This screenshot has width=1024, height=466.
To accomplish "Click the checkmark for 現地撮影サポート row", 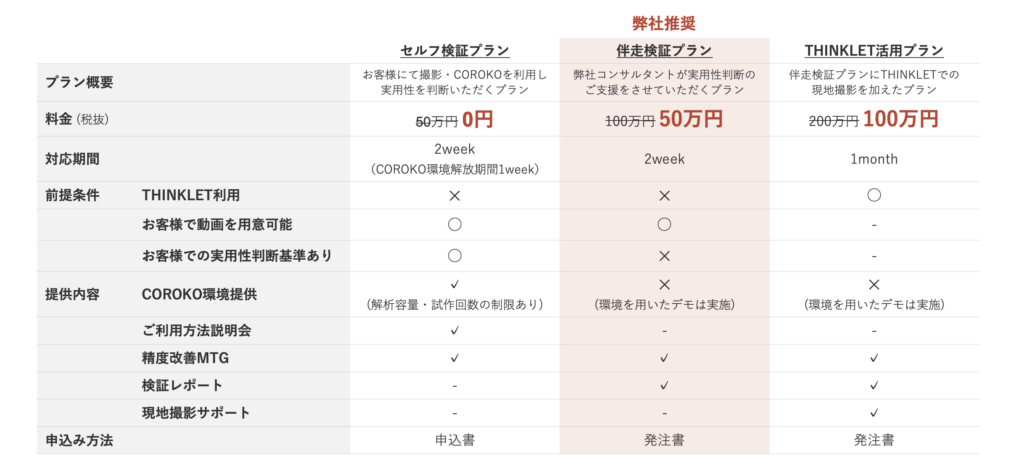I will pos(874,412).
